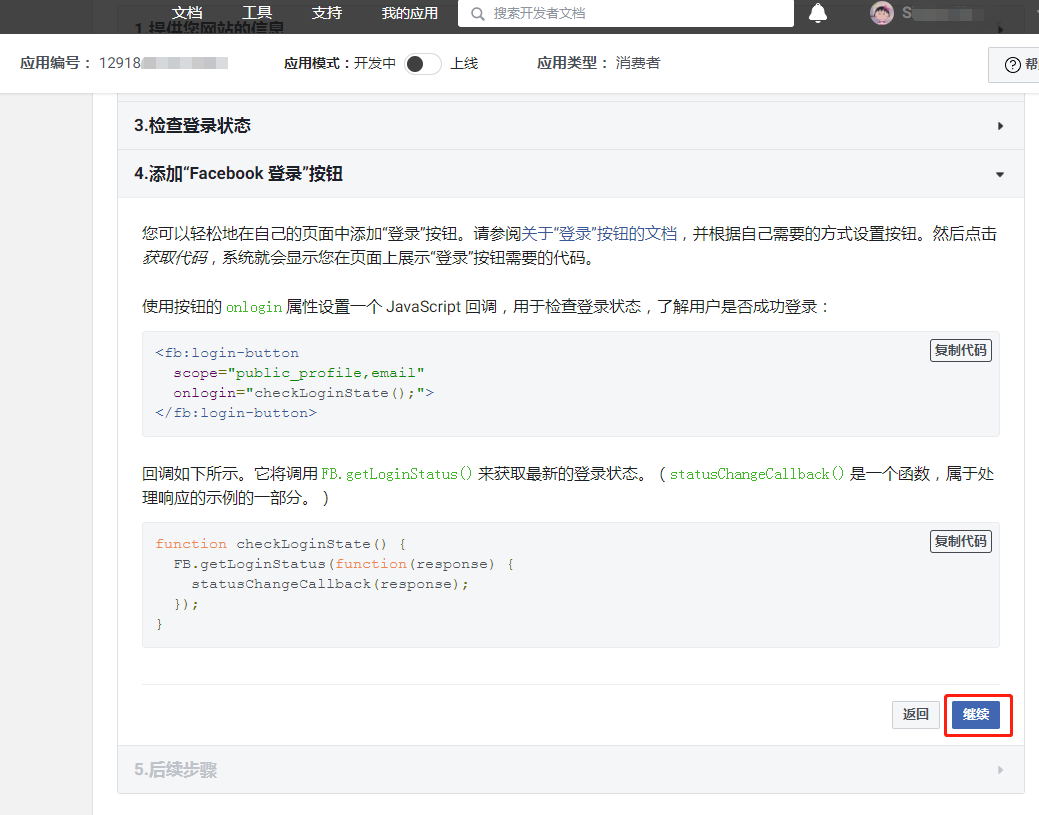The width and height of the screenshot is (1039, 815).
Task: Click the help button with question mark
Action: click(x=1014, y=64)
